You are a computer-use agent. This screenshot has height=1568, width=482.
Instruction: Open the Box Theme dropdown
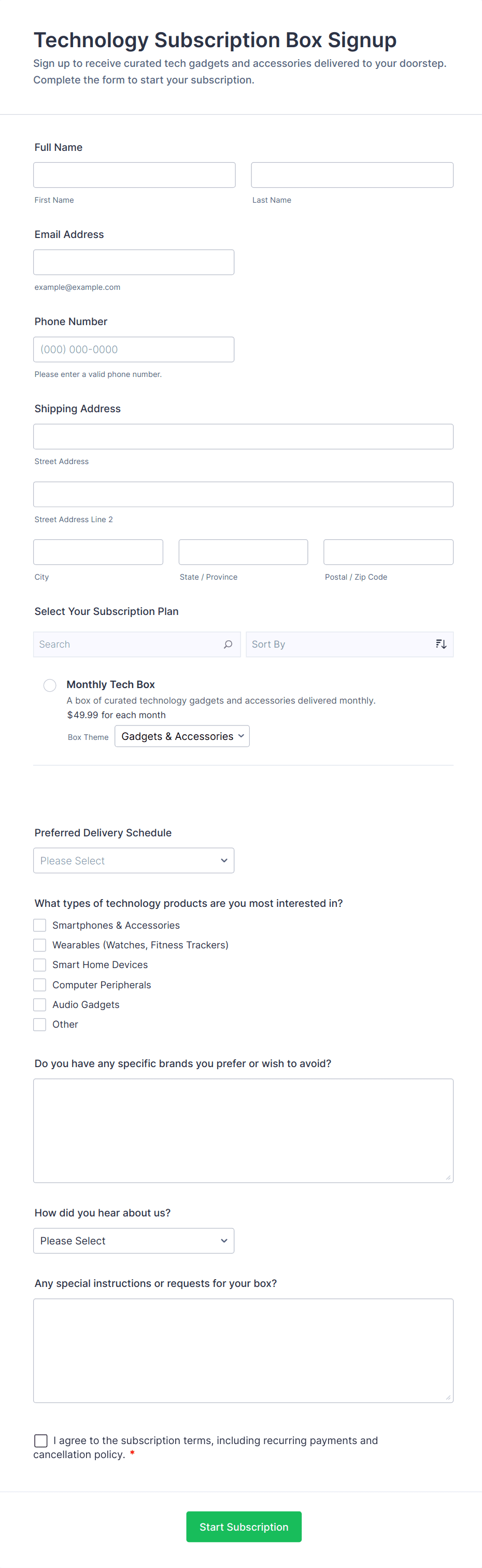pos(182,736)
